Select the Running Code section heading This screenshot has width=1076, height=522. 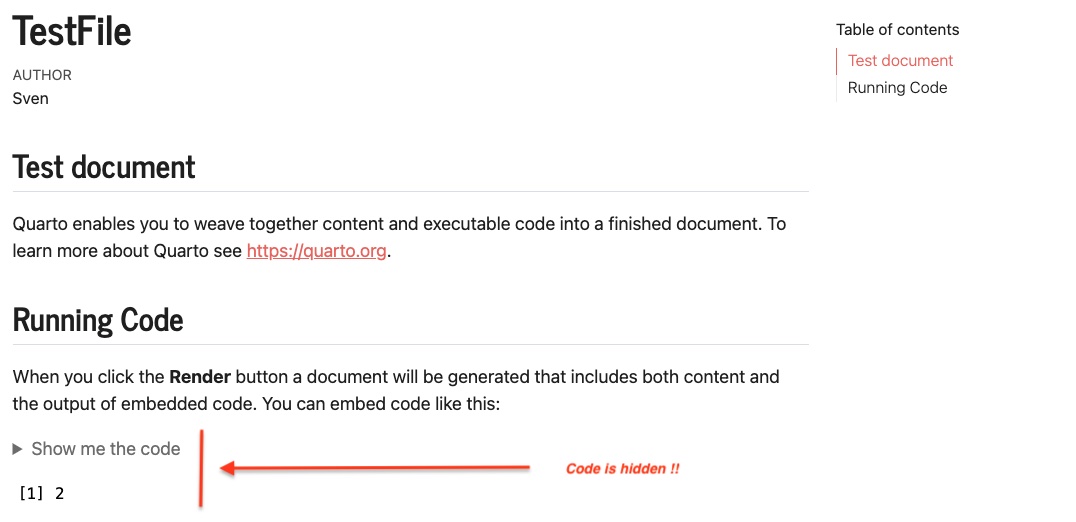click(97, 320)
